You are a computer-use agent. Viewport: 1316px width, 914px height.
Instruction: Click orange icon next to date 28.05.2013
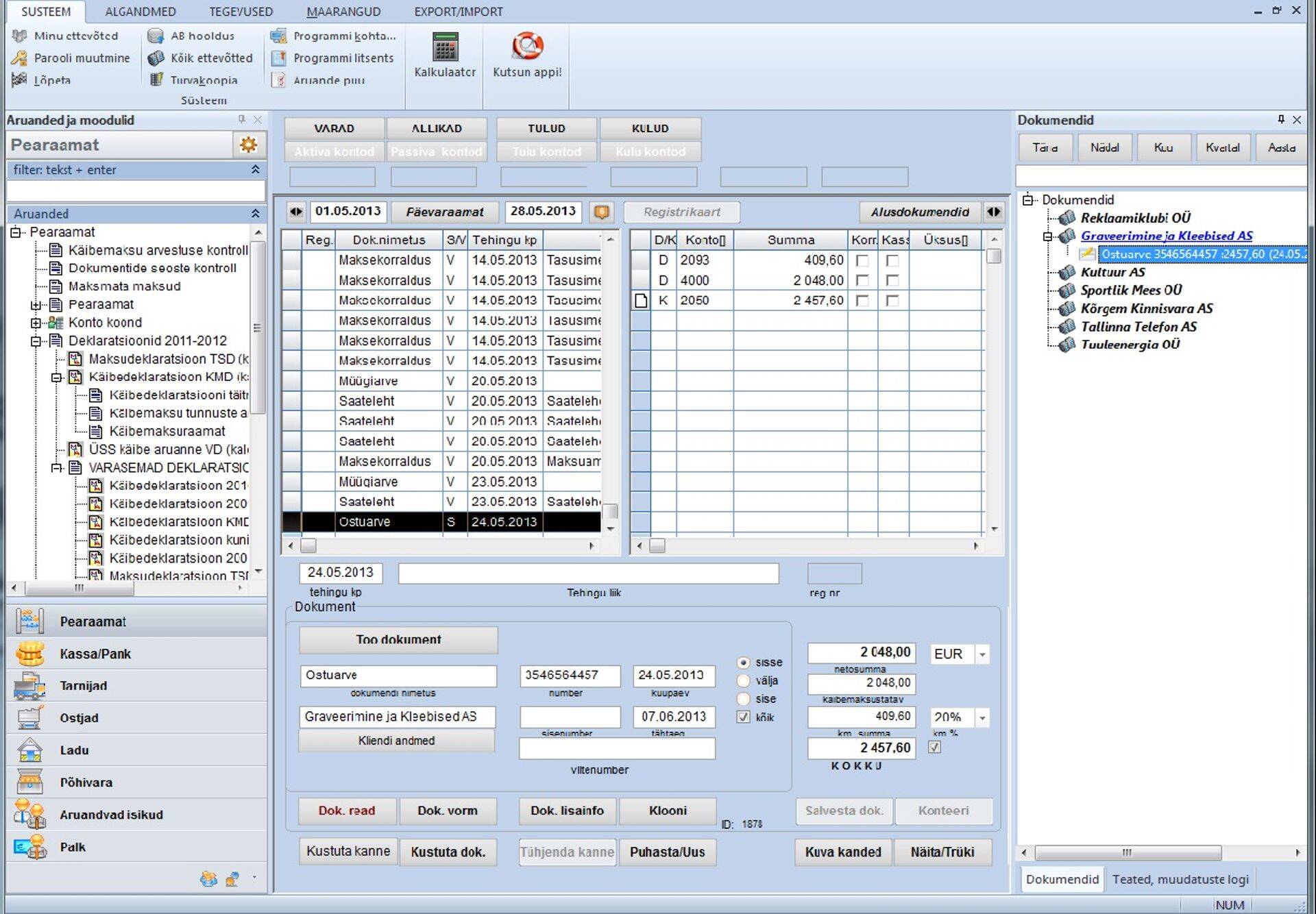[602, 212]
